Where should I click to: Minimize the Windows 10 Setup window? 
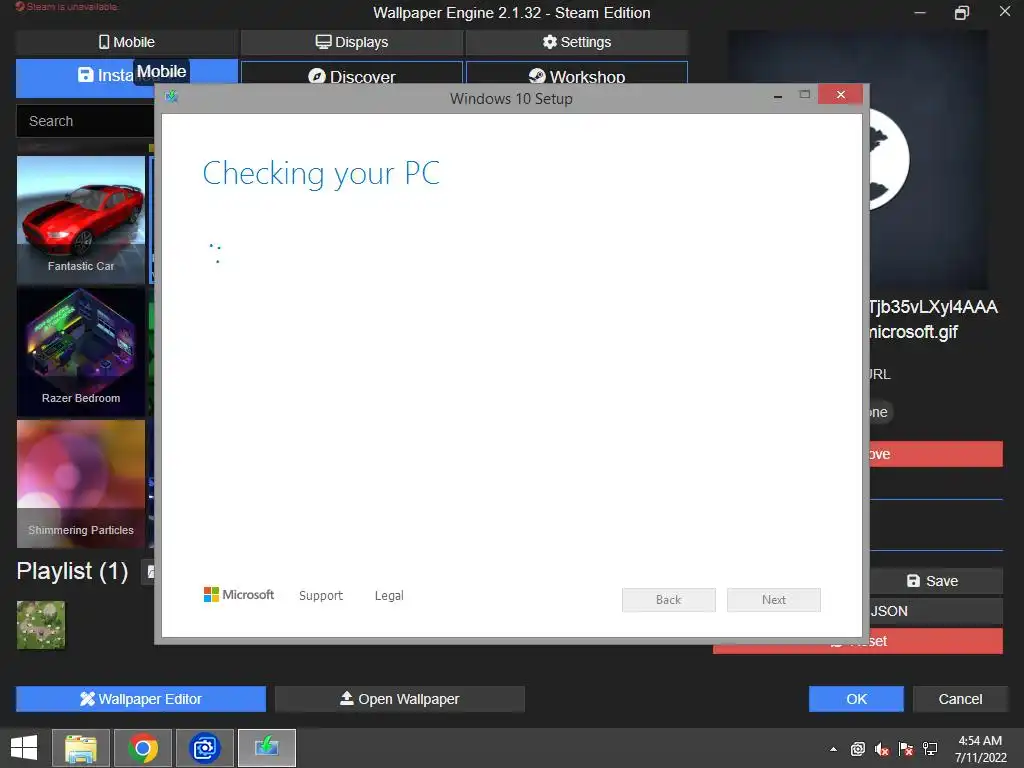point(778,96)
